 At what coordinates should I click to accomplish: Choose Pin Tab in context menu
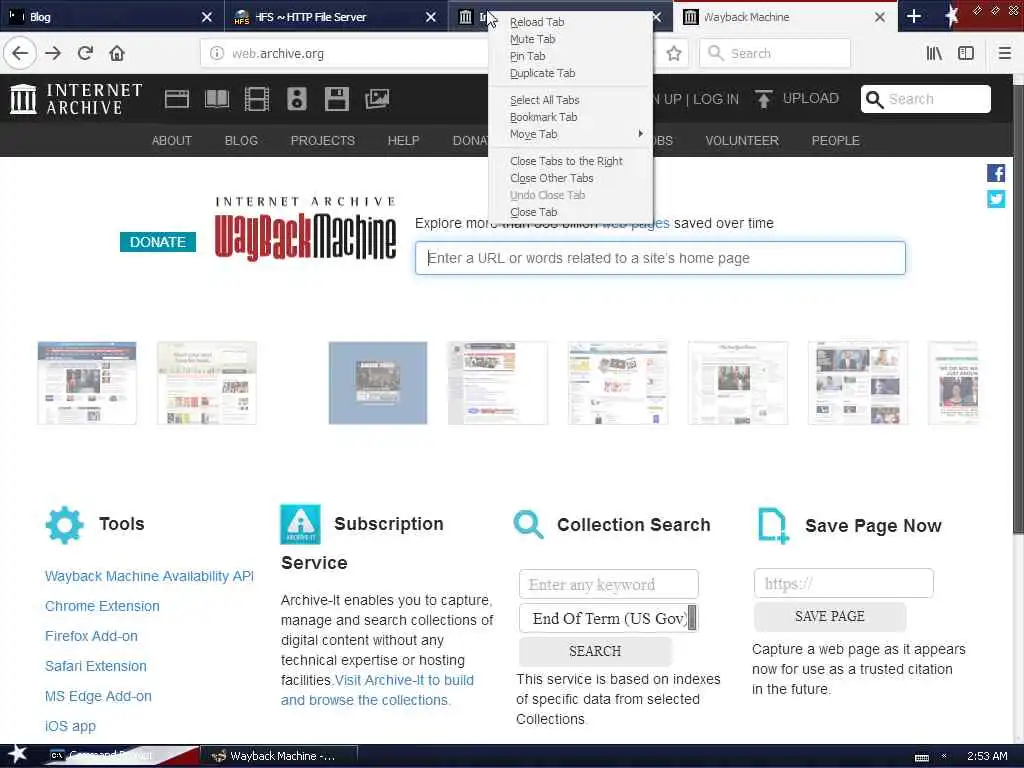[x=570, y=56]
